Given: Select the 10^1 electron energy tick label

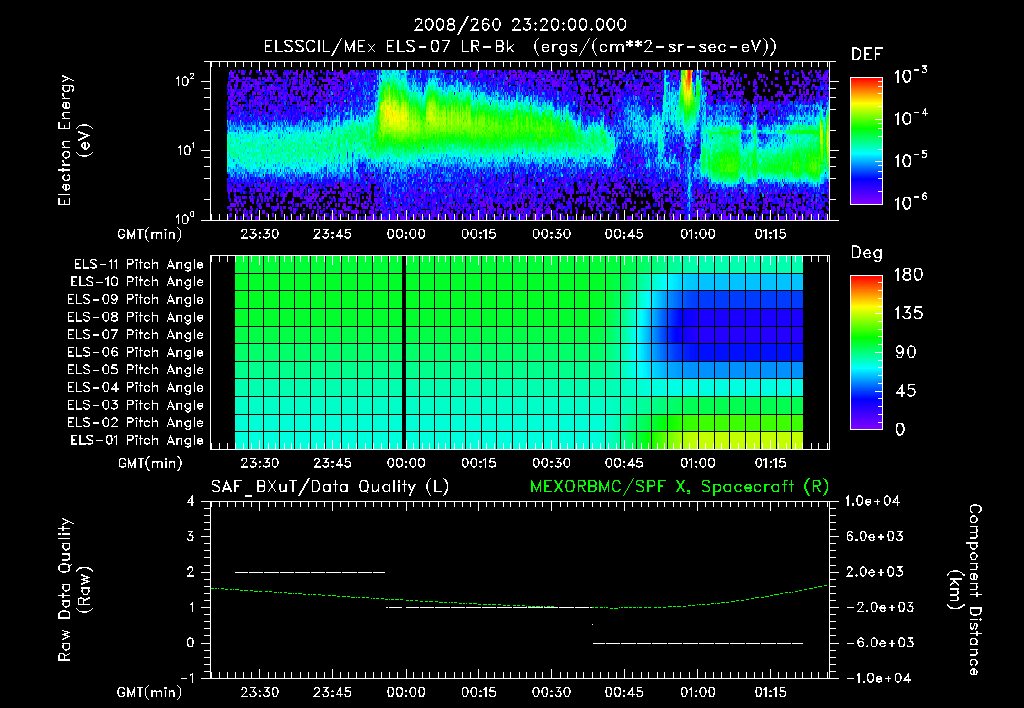Looking at the screenshot, I should coord(185,150).
